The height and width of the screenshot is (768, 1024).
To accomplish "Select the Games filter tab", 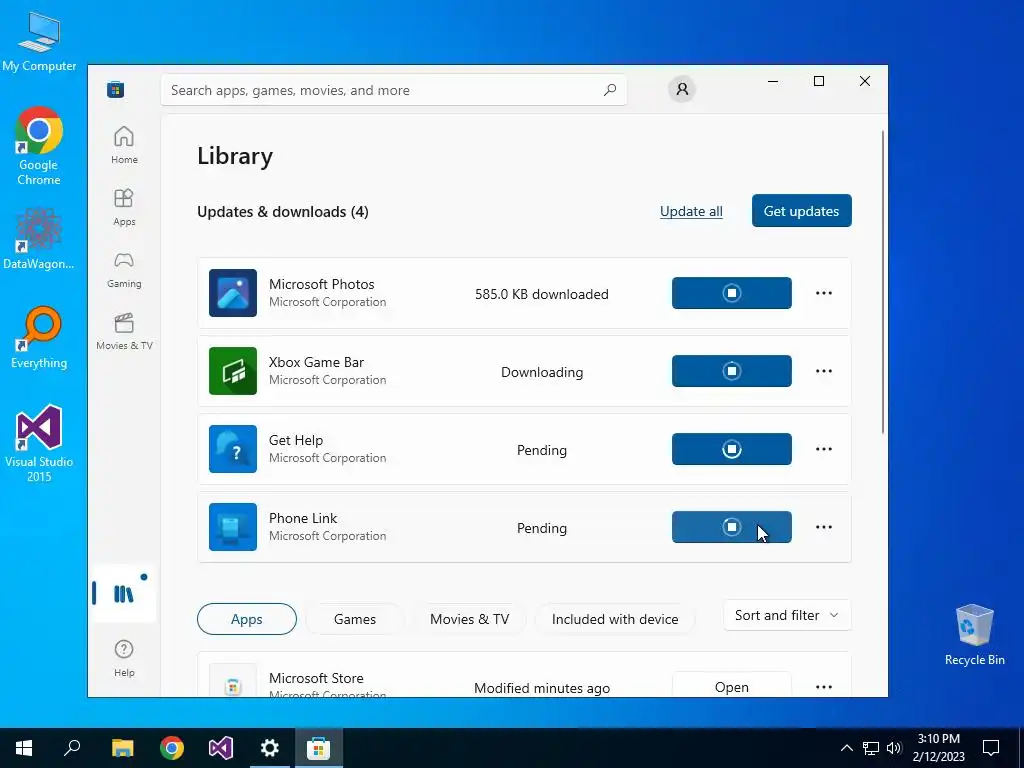I will [355, 619].
